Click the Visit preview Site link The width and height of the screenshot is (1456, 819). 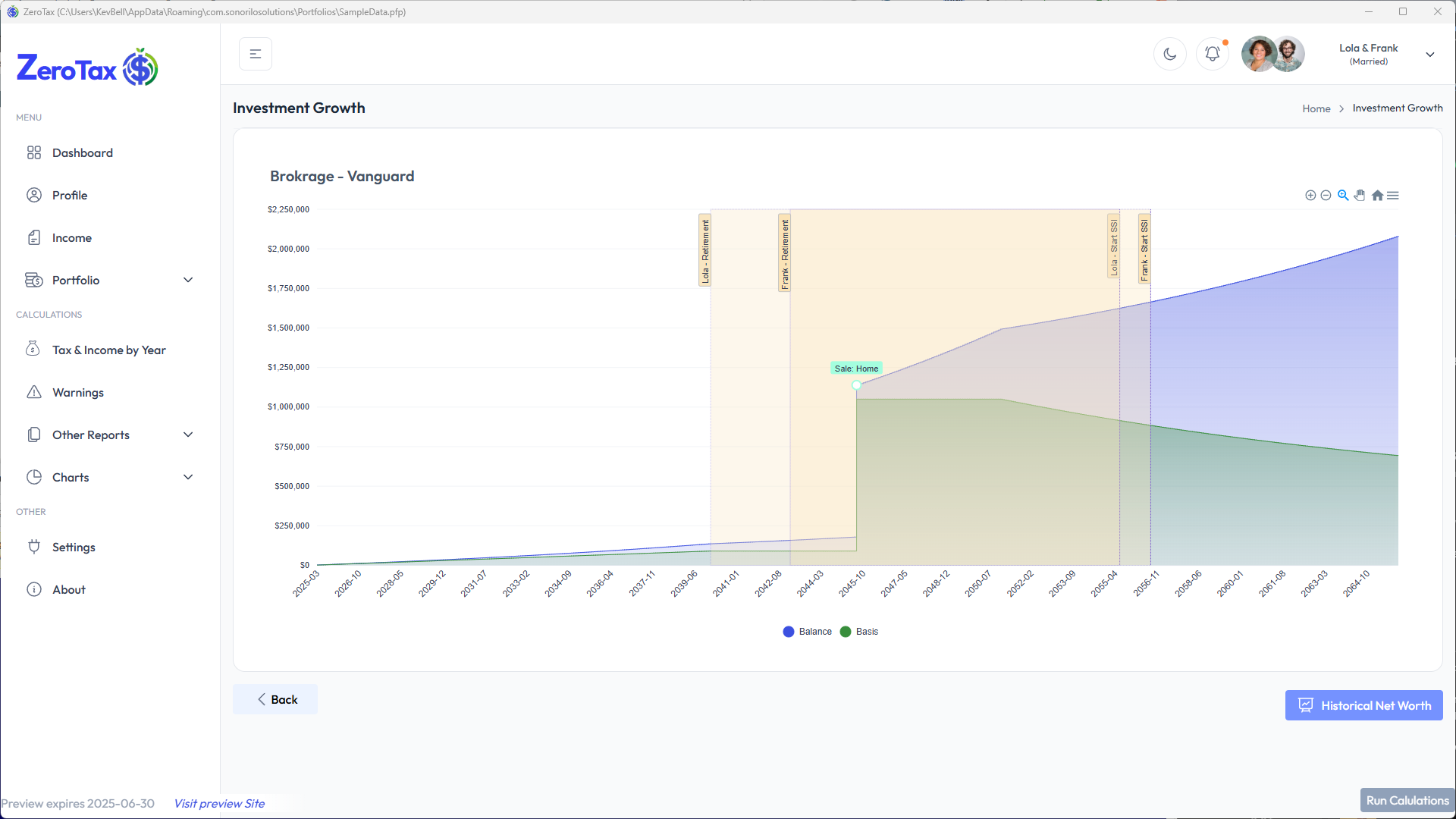[x=219, y=803]
